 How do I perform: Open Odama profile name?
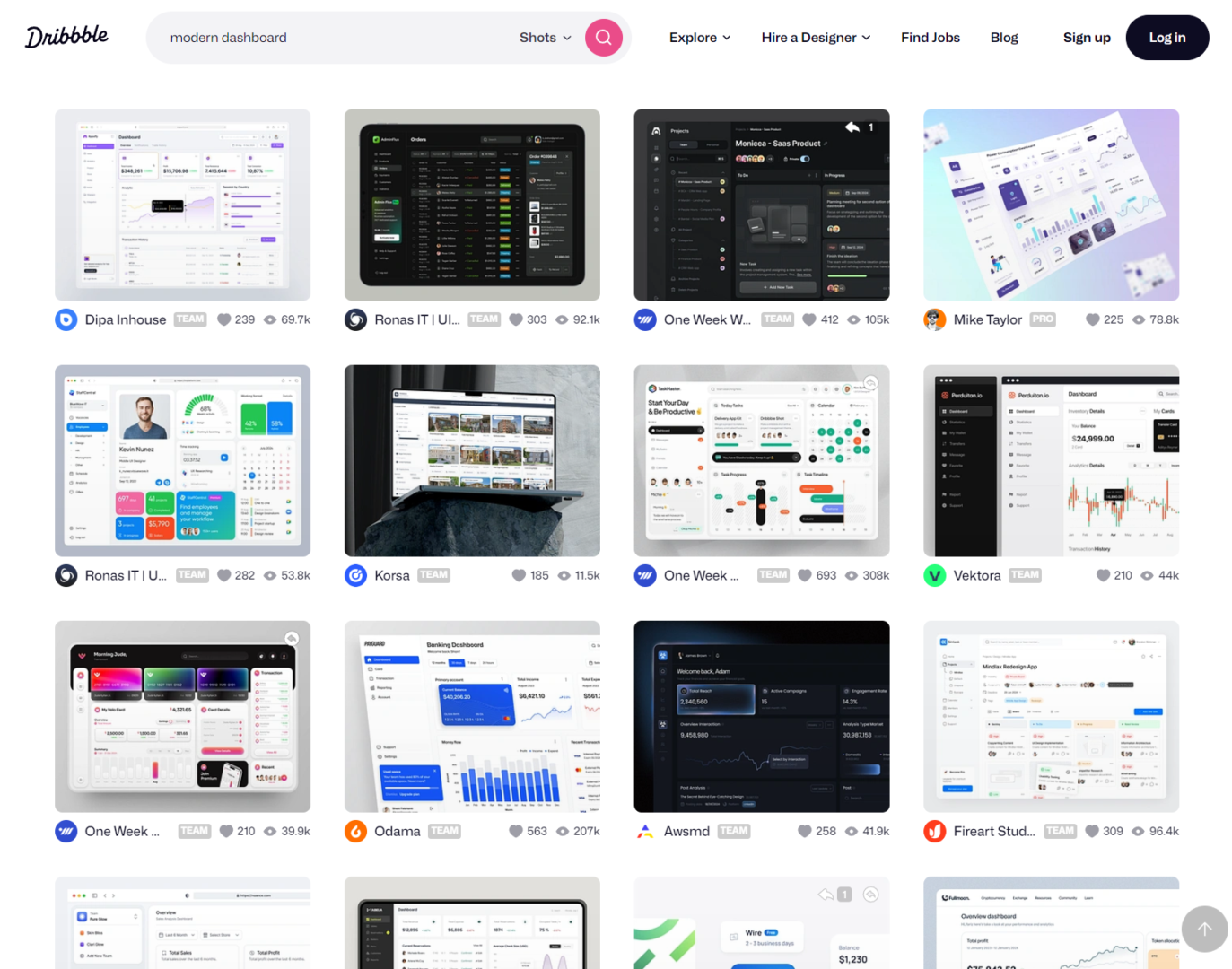point(398,831)
